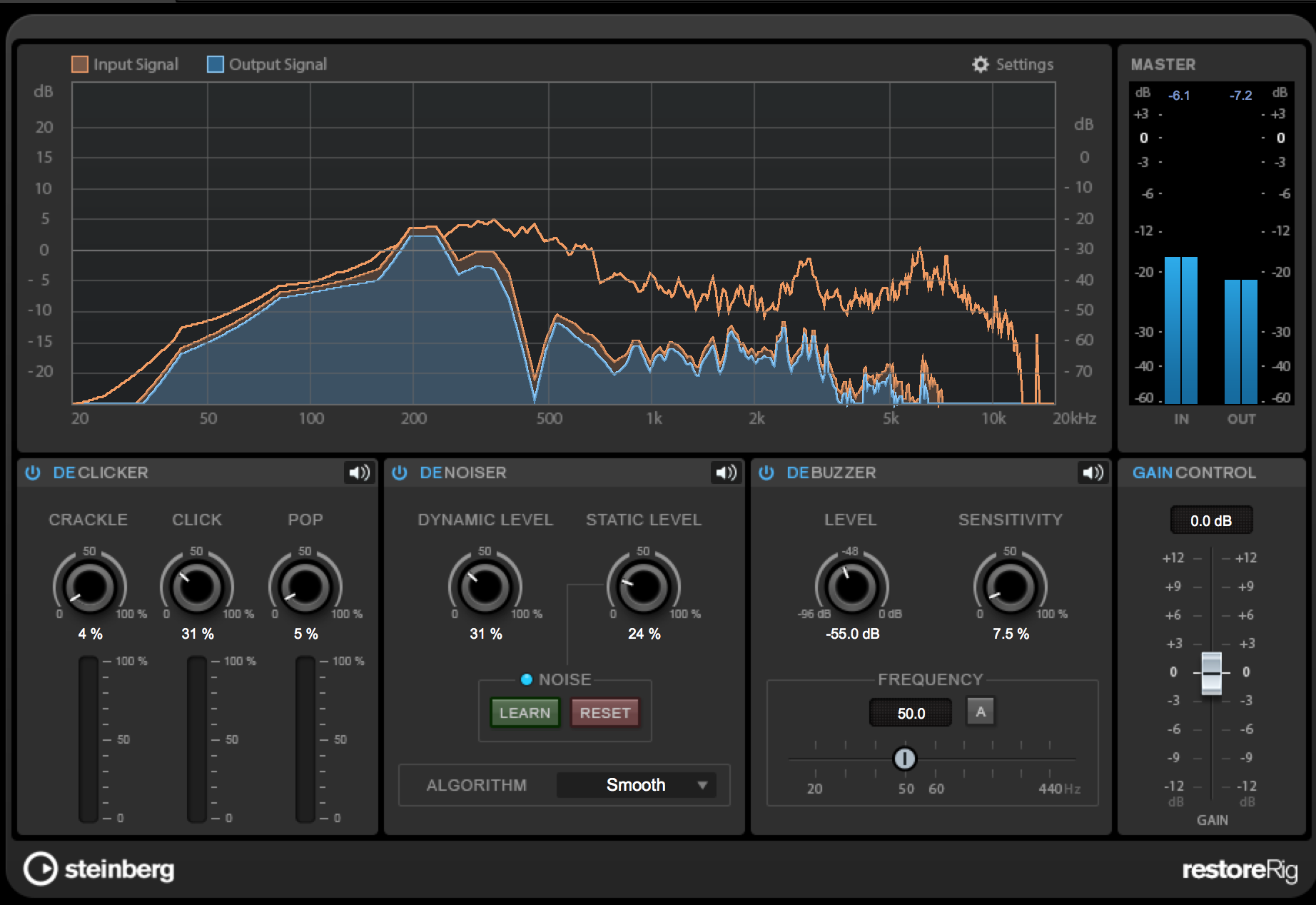Toggle the DeClicker power button
The width and height of the screenshot is (1316, 905).
pyautogui.click(x=31, y=472)
